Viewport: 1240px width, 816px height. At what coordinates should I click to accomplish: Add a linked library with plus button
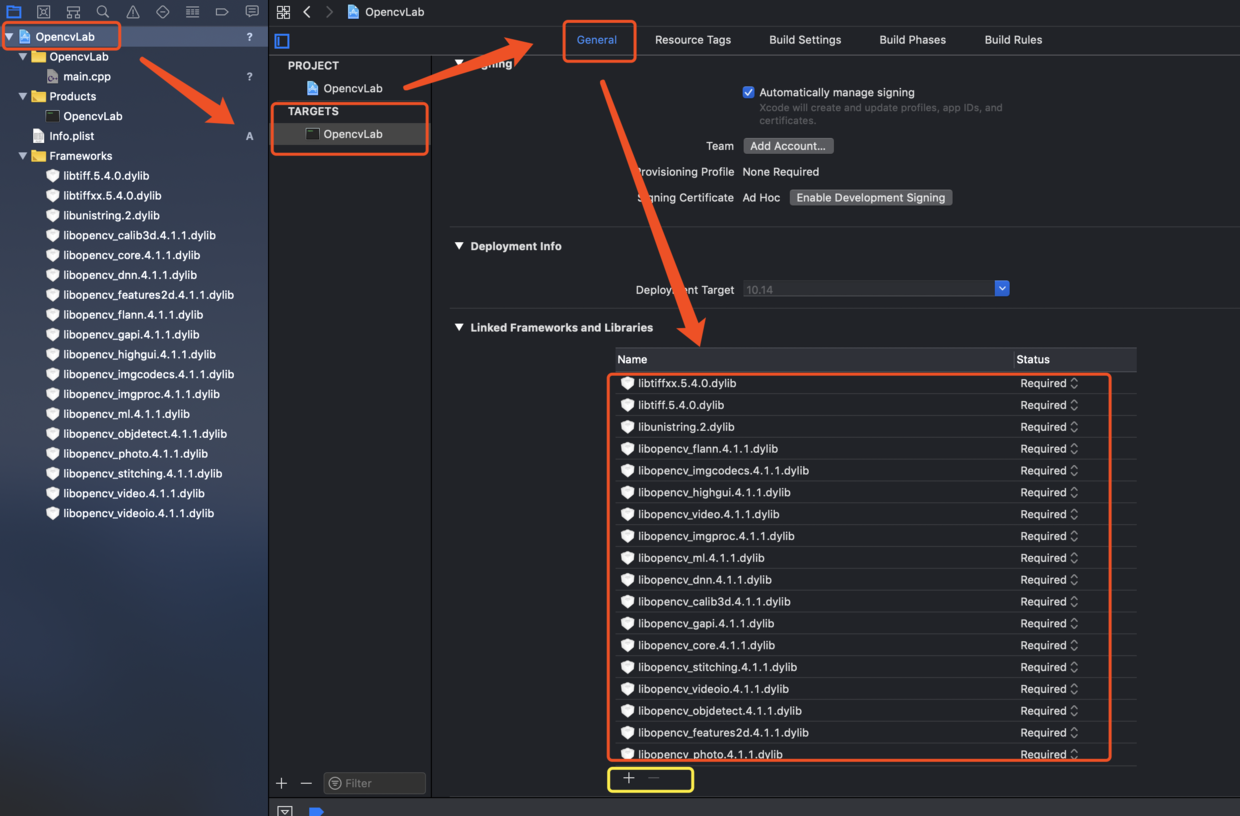pyautogui.click(x=629, y=778)
